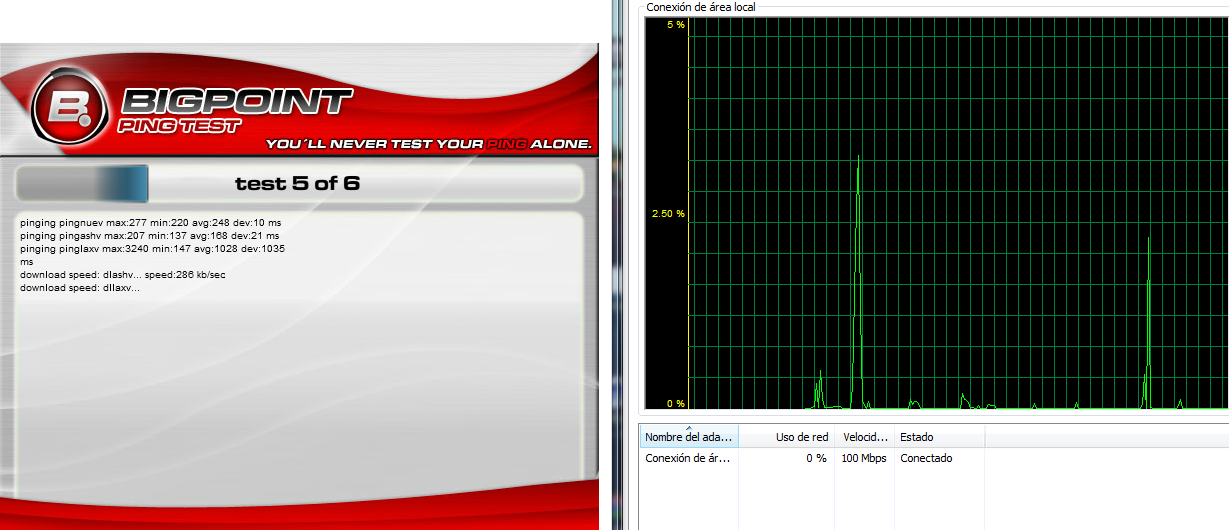This screenshot has height=530, width=1229.
Task: Click the '100 Mbps' speed cell
Action: click(x=864, y=458)
